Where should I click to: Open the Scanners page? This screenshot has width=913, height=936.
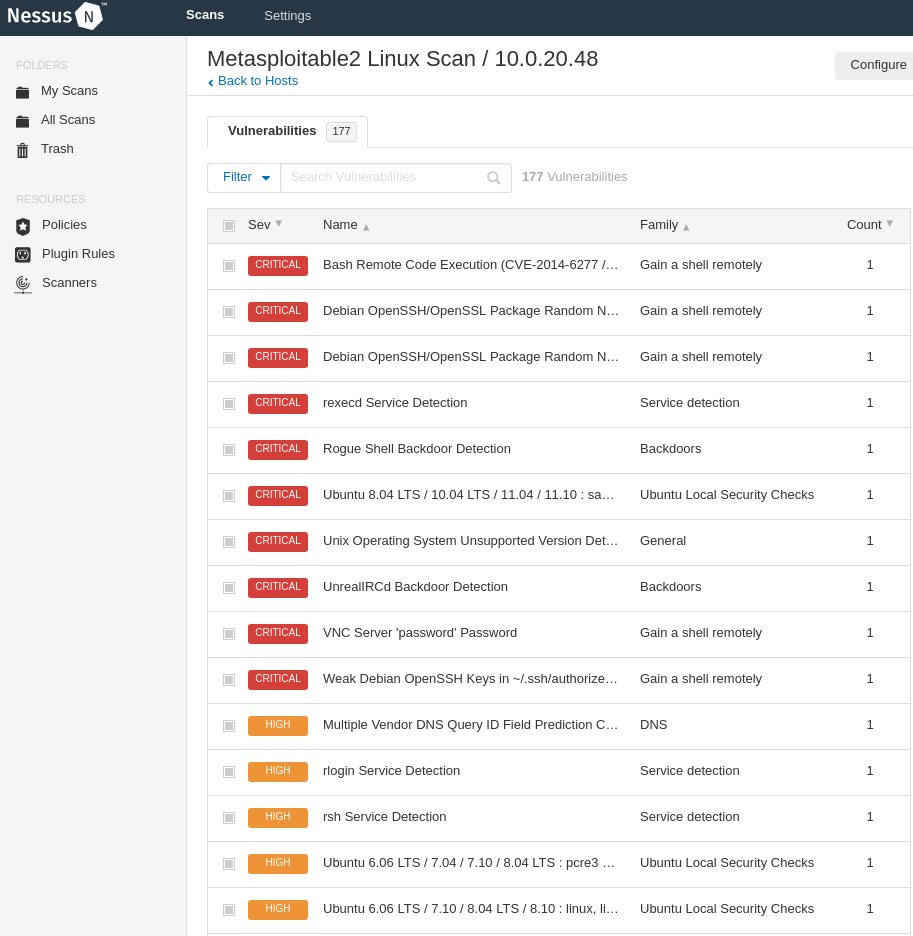coord(69,283)
